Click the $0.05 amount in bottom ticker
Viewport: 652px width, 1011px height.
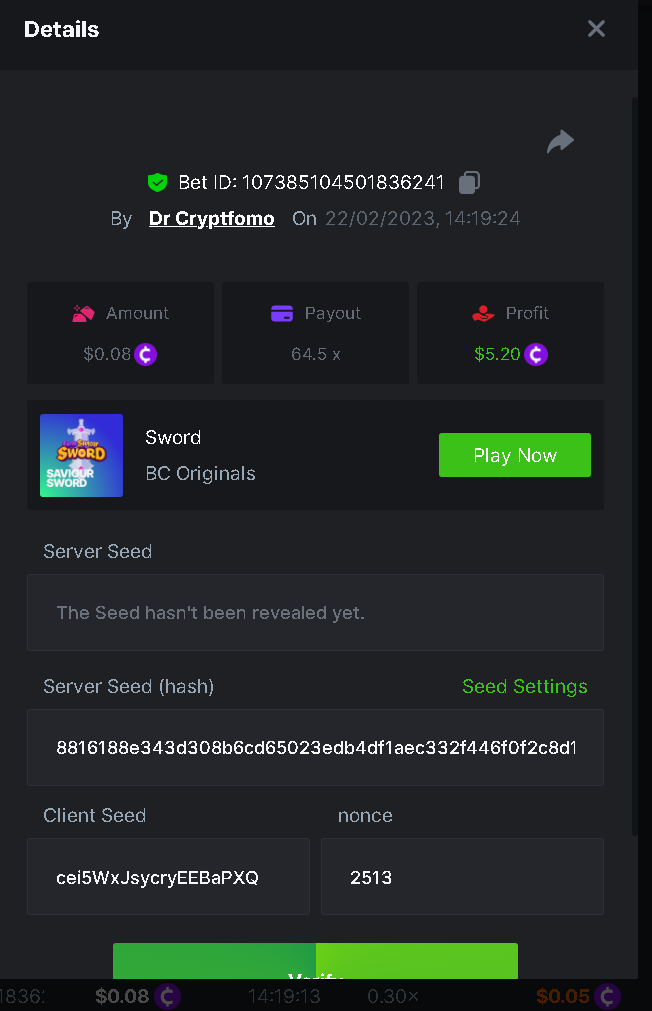pyautogui.click(x=562, y=996)
